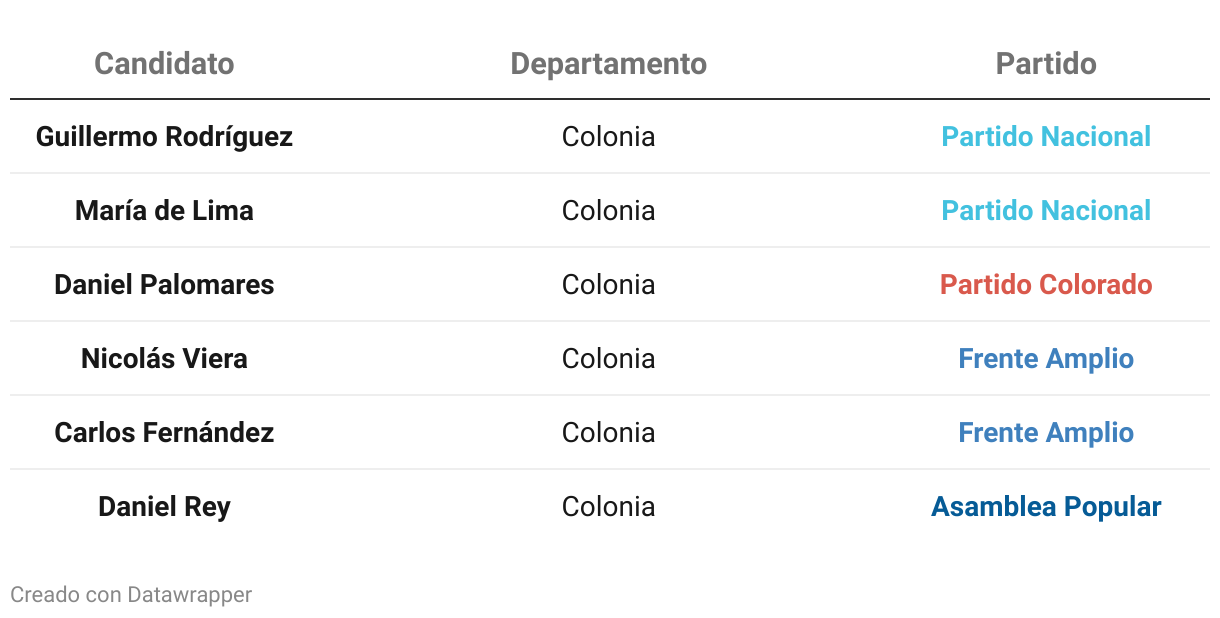Click Partido Nacional in María de Lima row
This screenshot has width=1220, height=618.
[1046, 211]
